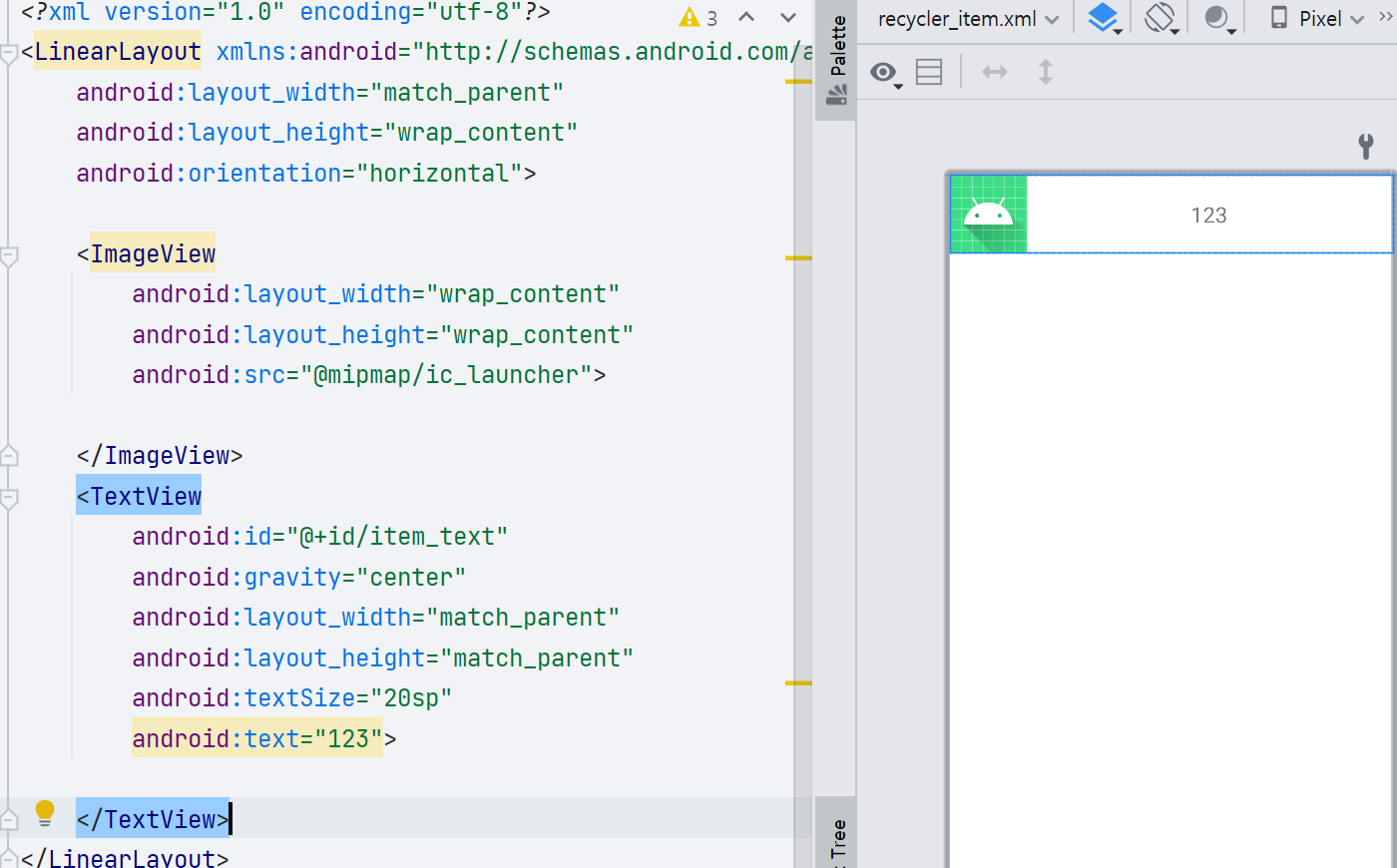Change preview orientation icon
This screenshot has width=1397, height=868.
tap(1162, 18)
